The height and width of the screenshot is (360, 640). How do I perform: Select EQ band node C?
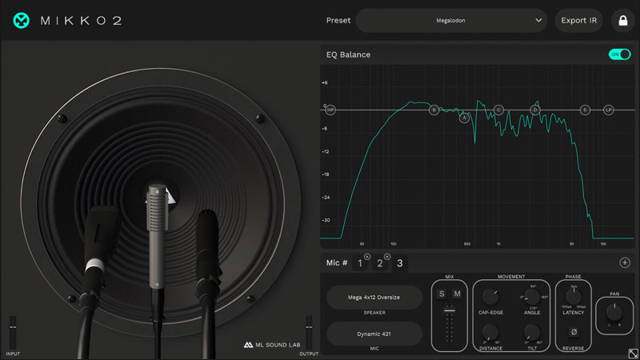(498, 110)
